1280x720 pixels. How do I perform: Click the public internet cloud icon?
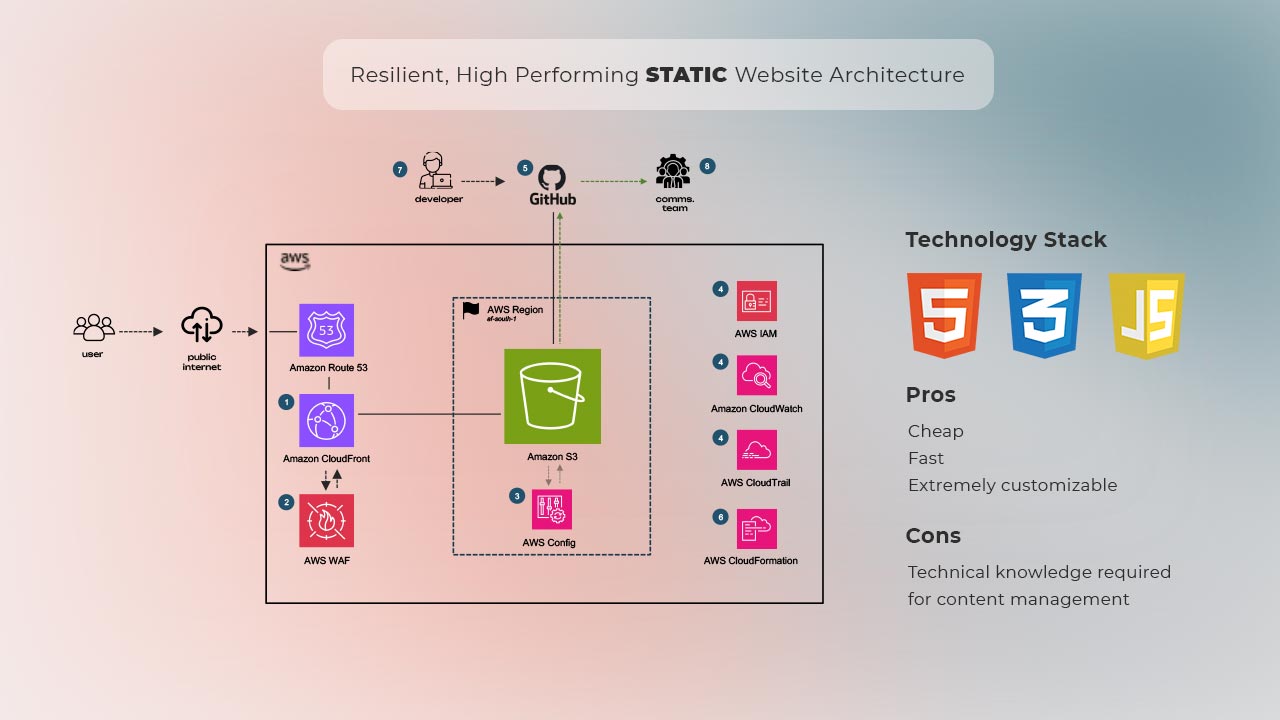202,327
